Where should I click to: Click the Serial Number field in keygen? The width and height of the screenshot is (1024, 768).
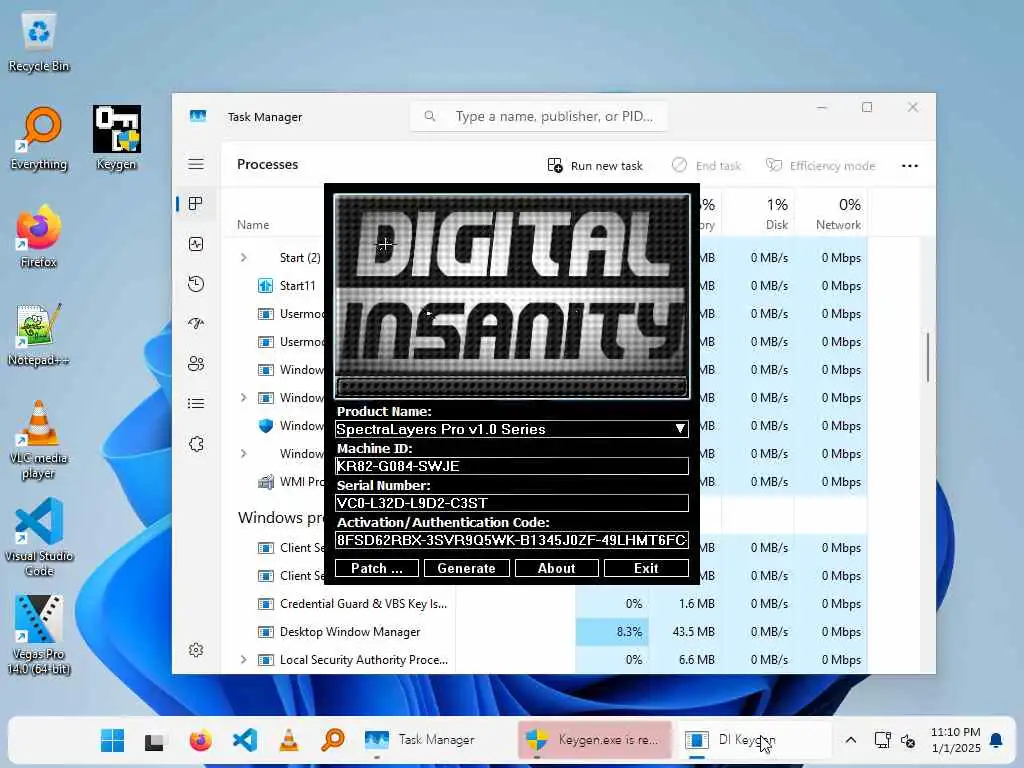tap(512, 503)
